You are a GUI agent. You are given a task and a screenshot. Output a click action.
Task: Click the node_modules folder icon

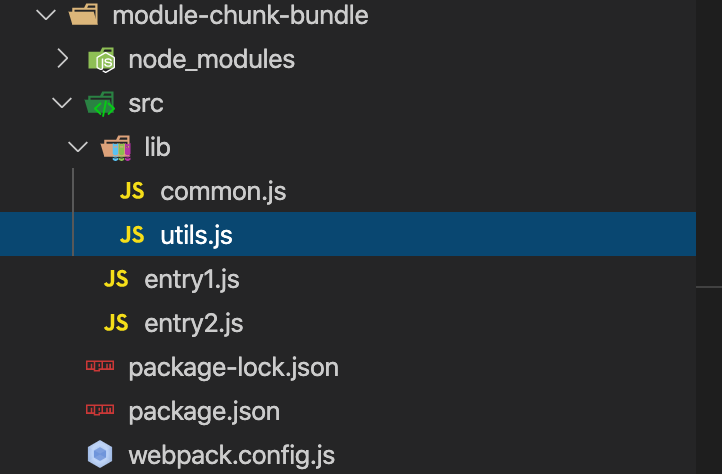(101, 60)
